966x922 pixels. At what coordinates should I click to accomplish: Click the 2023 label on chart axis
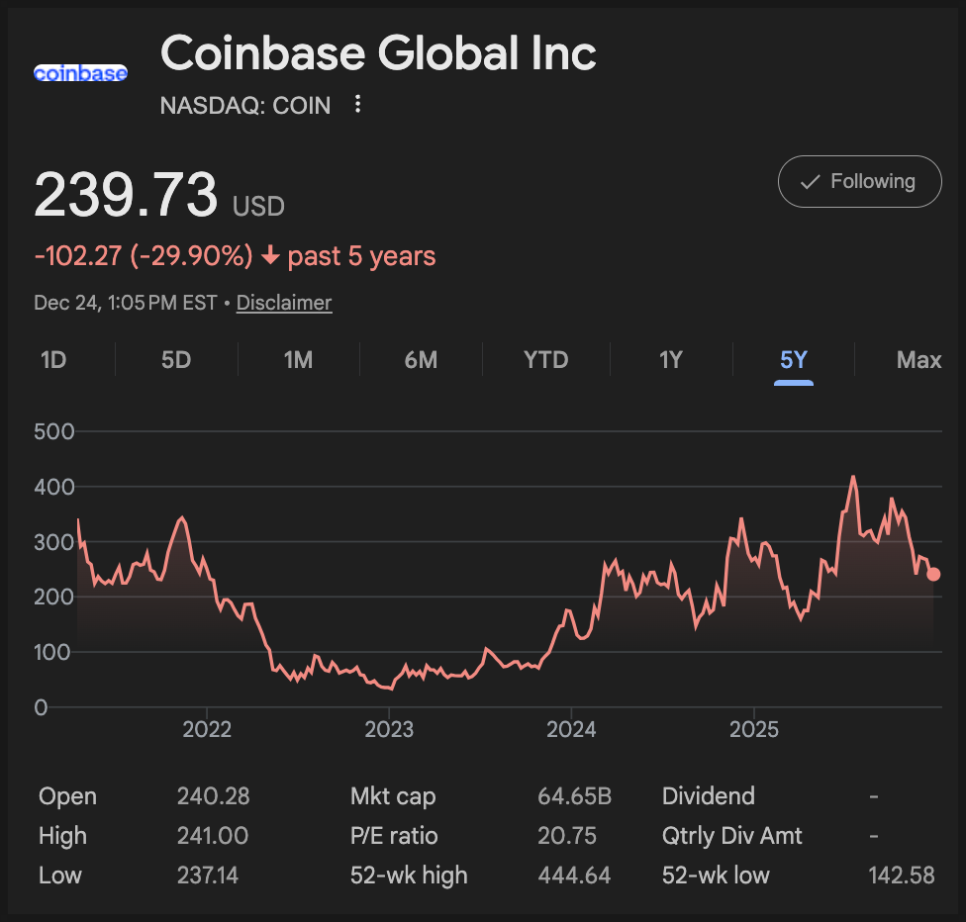[x=389, y=728]
